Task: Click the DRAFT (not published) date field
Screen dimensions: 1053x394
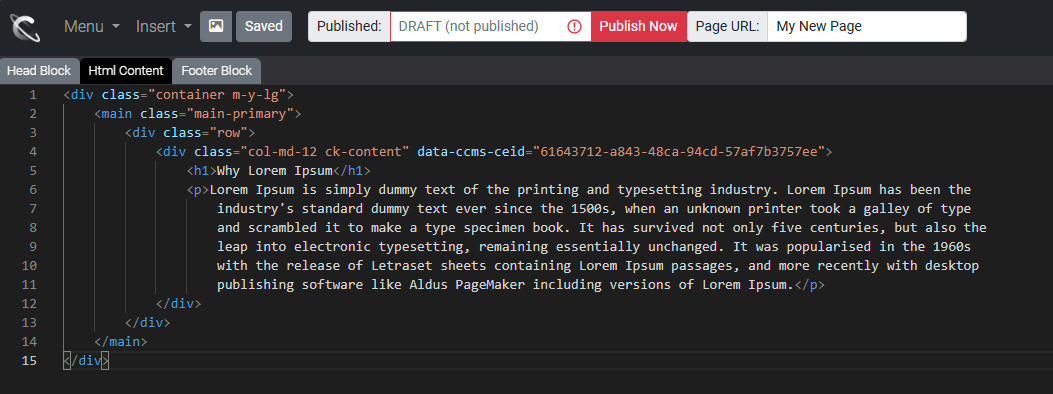Action: coord(490,26)
